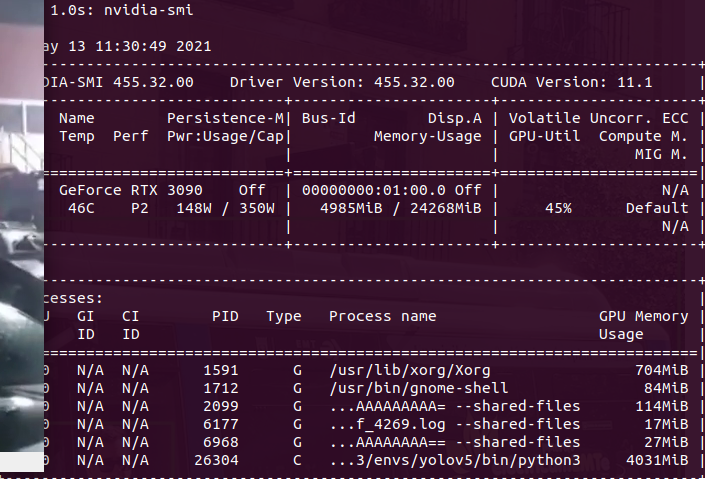Screen dimensions: 705x479
Task: Click PID 2099 in process table
Action: pyautogui.click(x=221, y=406)
